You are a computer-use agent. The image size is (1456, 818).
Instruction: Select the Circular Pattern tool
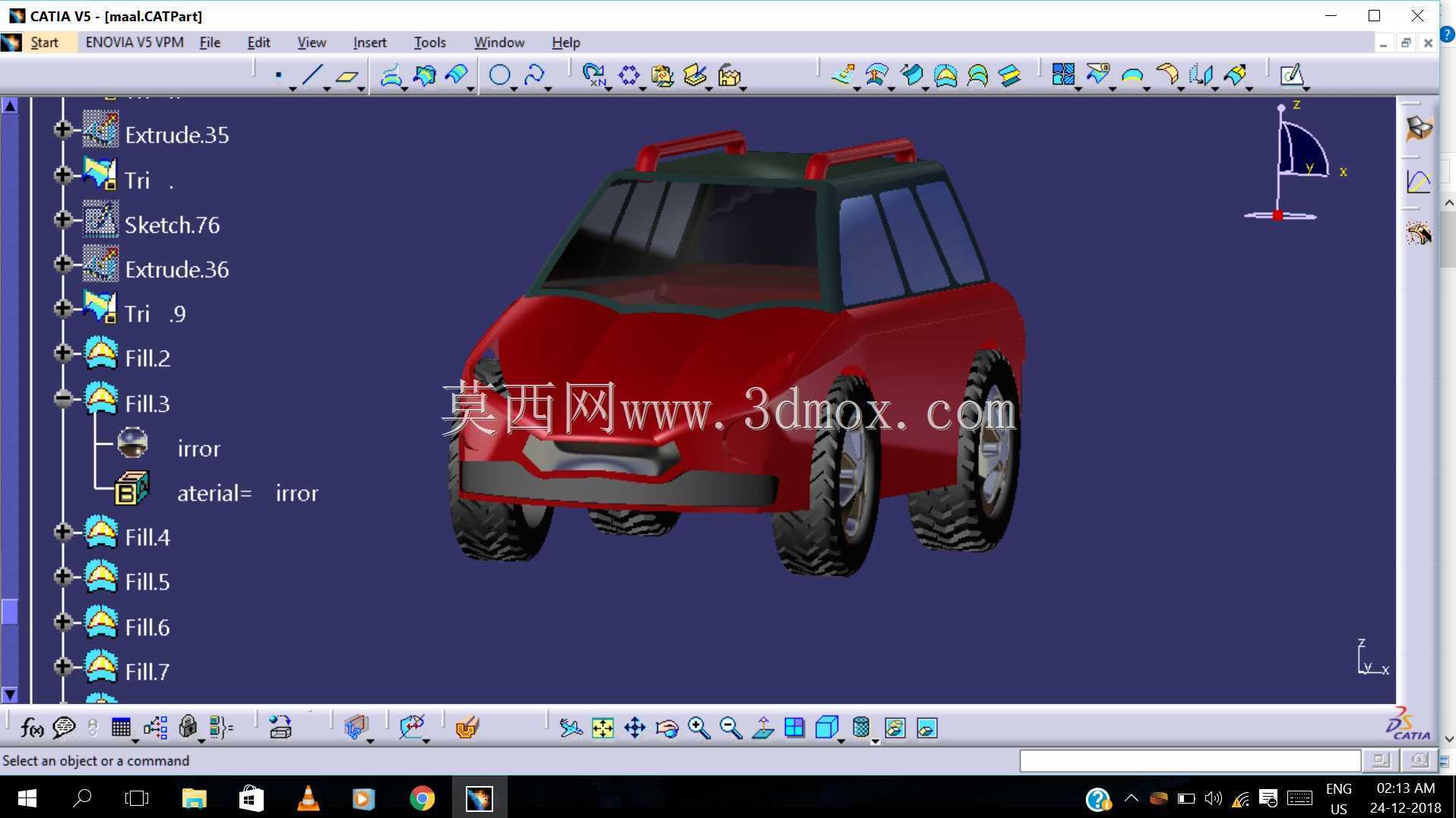point(629,75)
